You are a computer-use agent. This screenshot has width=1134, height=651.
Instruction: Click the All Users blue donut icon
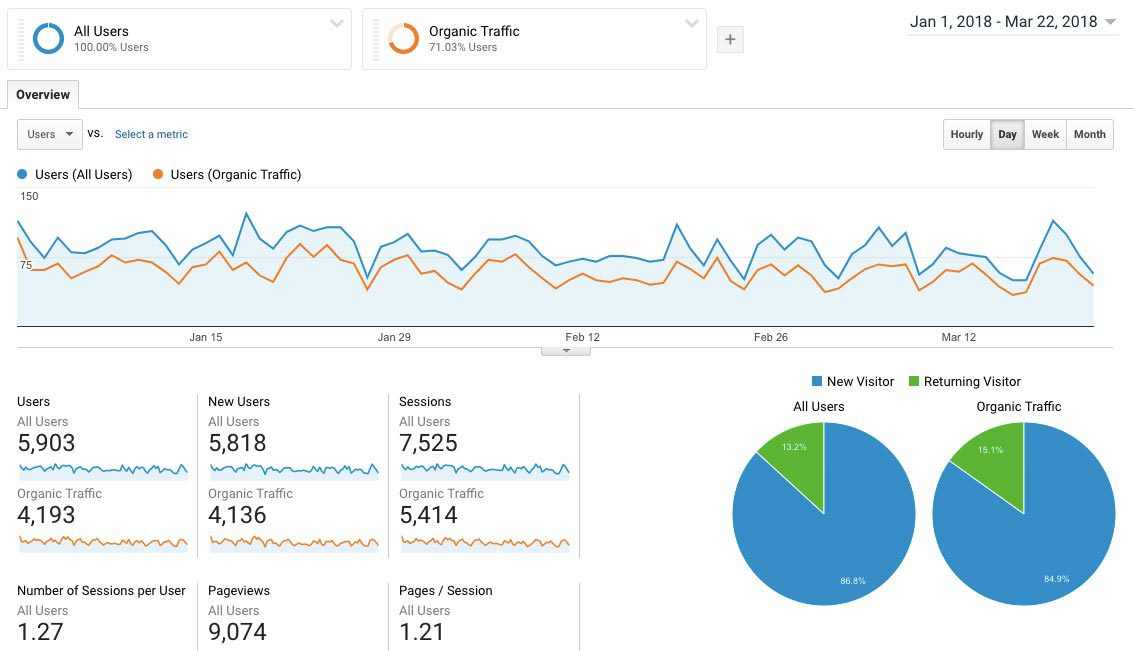48,39
